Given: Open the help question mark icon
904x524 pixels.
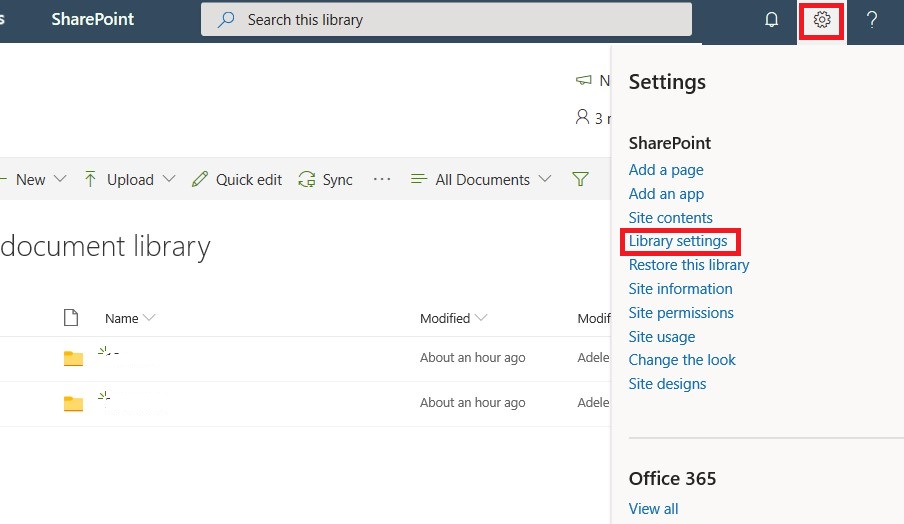Looking at the screenshot, I should [x=872, y=20].
